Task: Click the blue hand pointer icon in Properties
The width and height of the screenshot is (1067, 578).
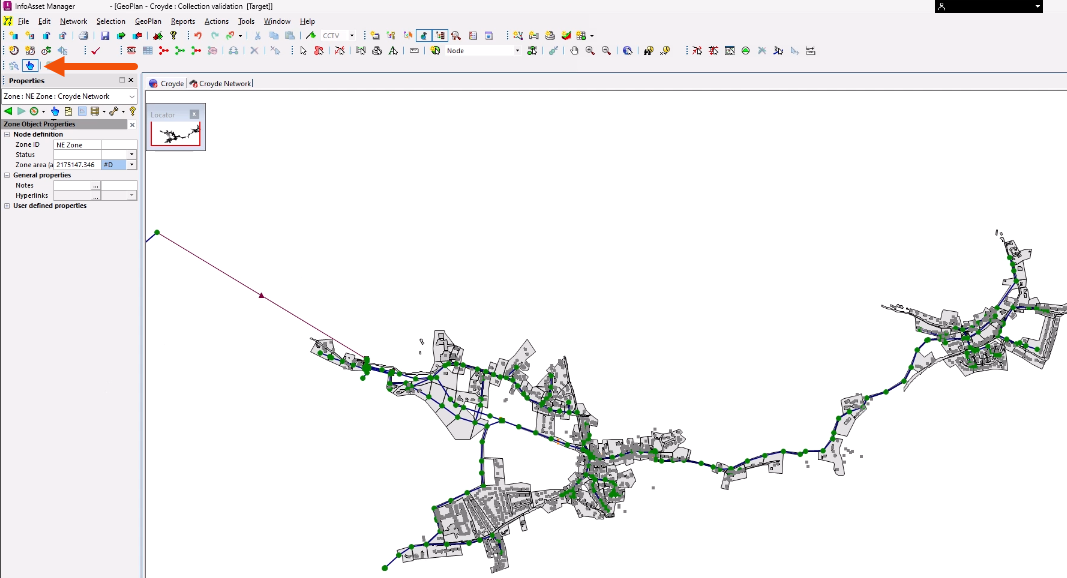Action: click(55, 111)
